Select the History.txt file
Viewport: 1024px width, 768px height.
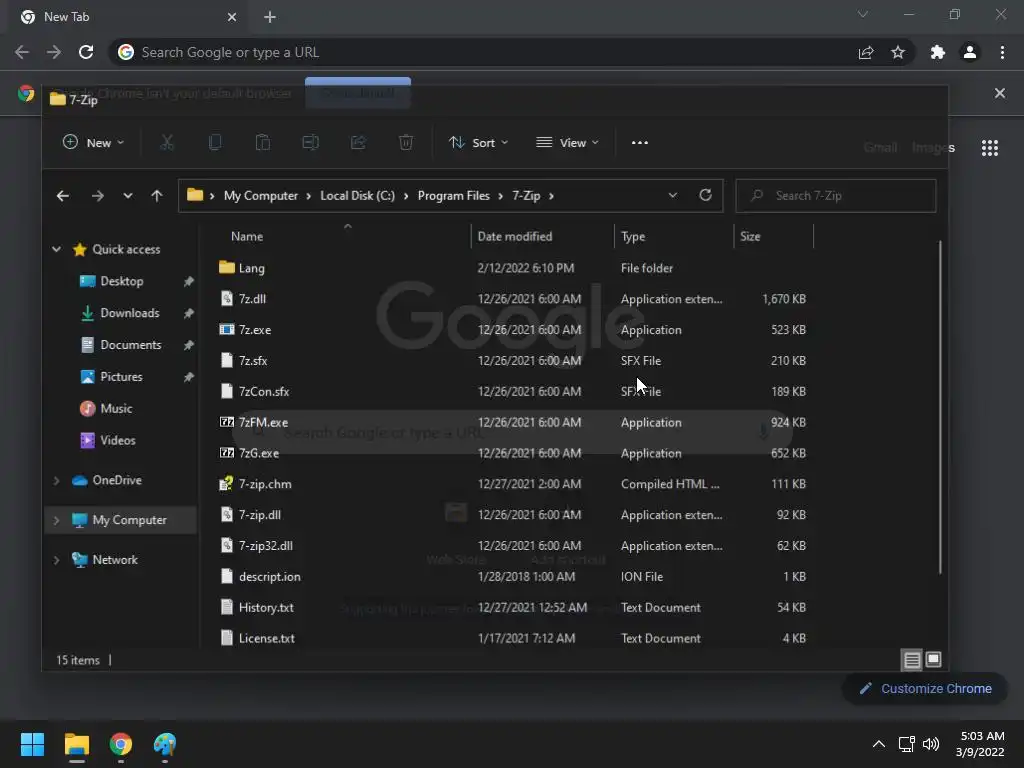coord(266,607)
